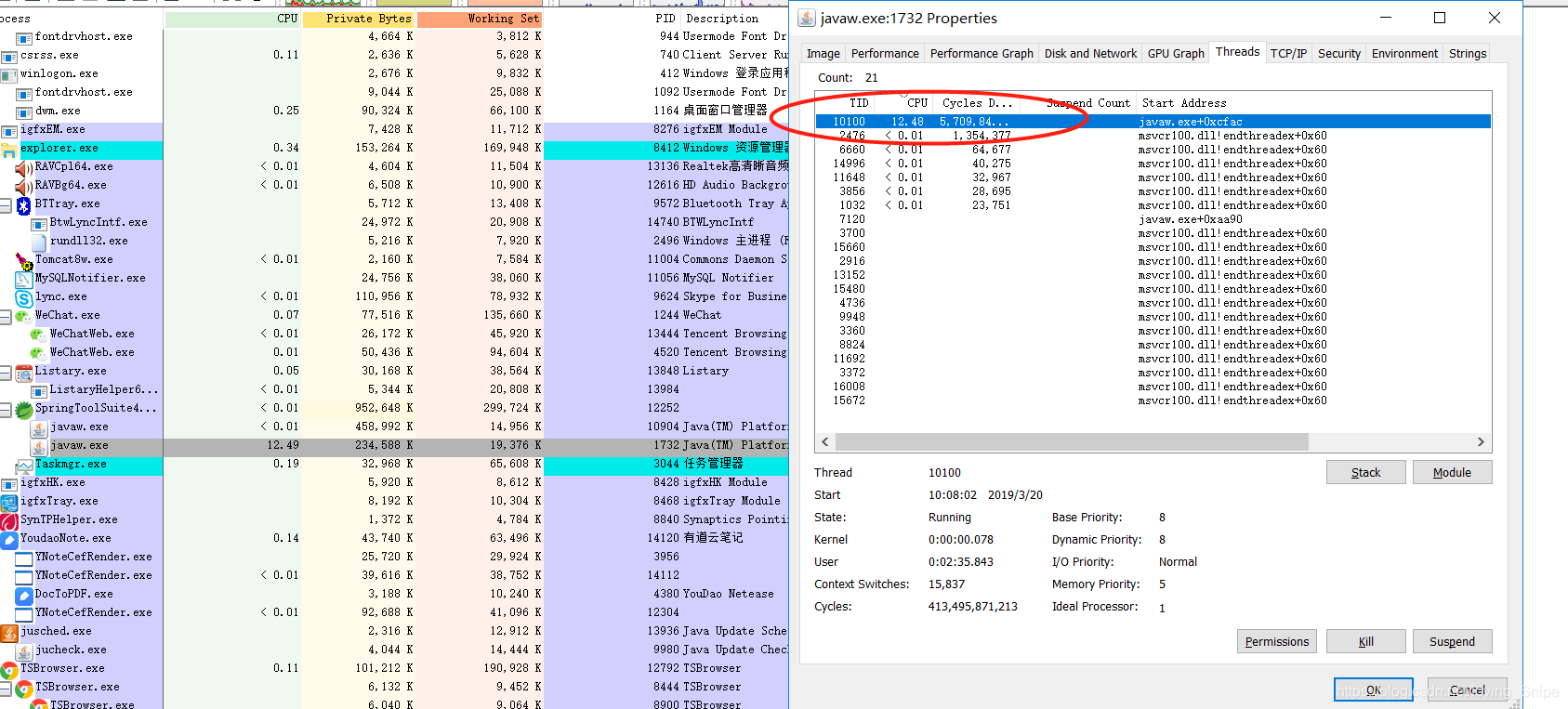The width and height of the screenshot is (1568, 709).
Task: Click the DocToPDF.exe icon
Action: click(x=24, y=595)
